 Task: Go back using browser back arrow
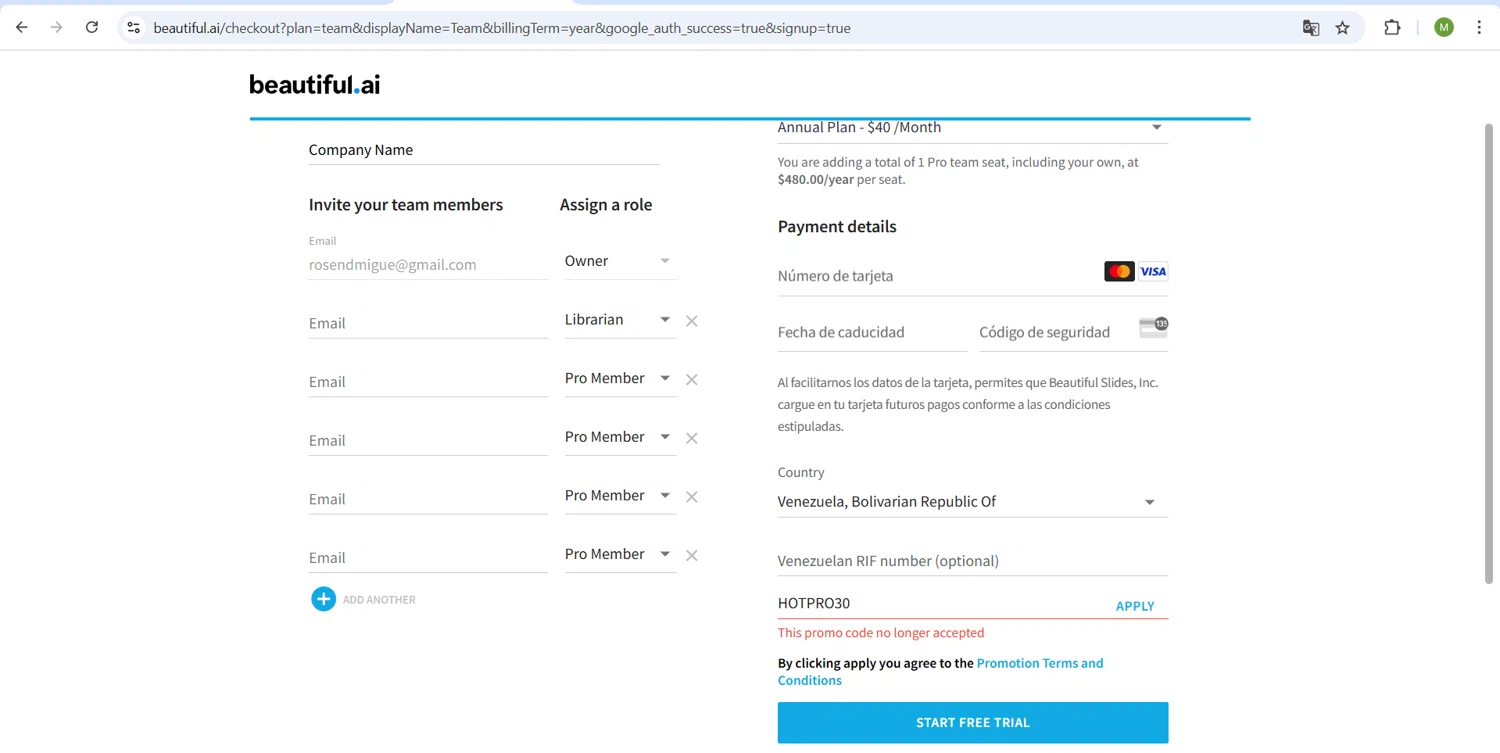tap(22, 28)
